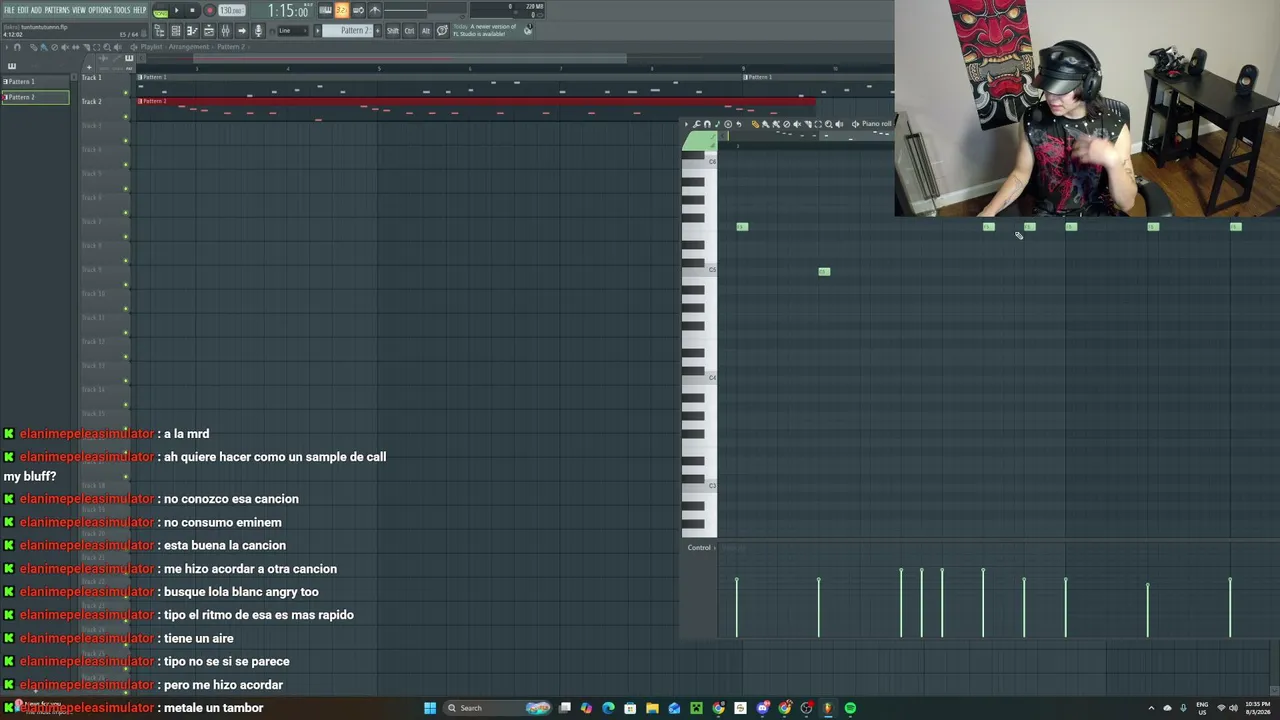Open the piano roll options arrow menu

coord(686,124)
